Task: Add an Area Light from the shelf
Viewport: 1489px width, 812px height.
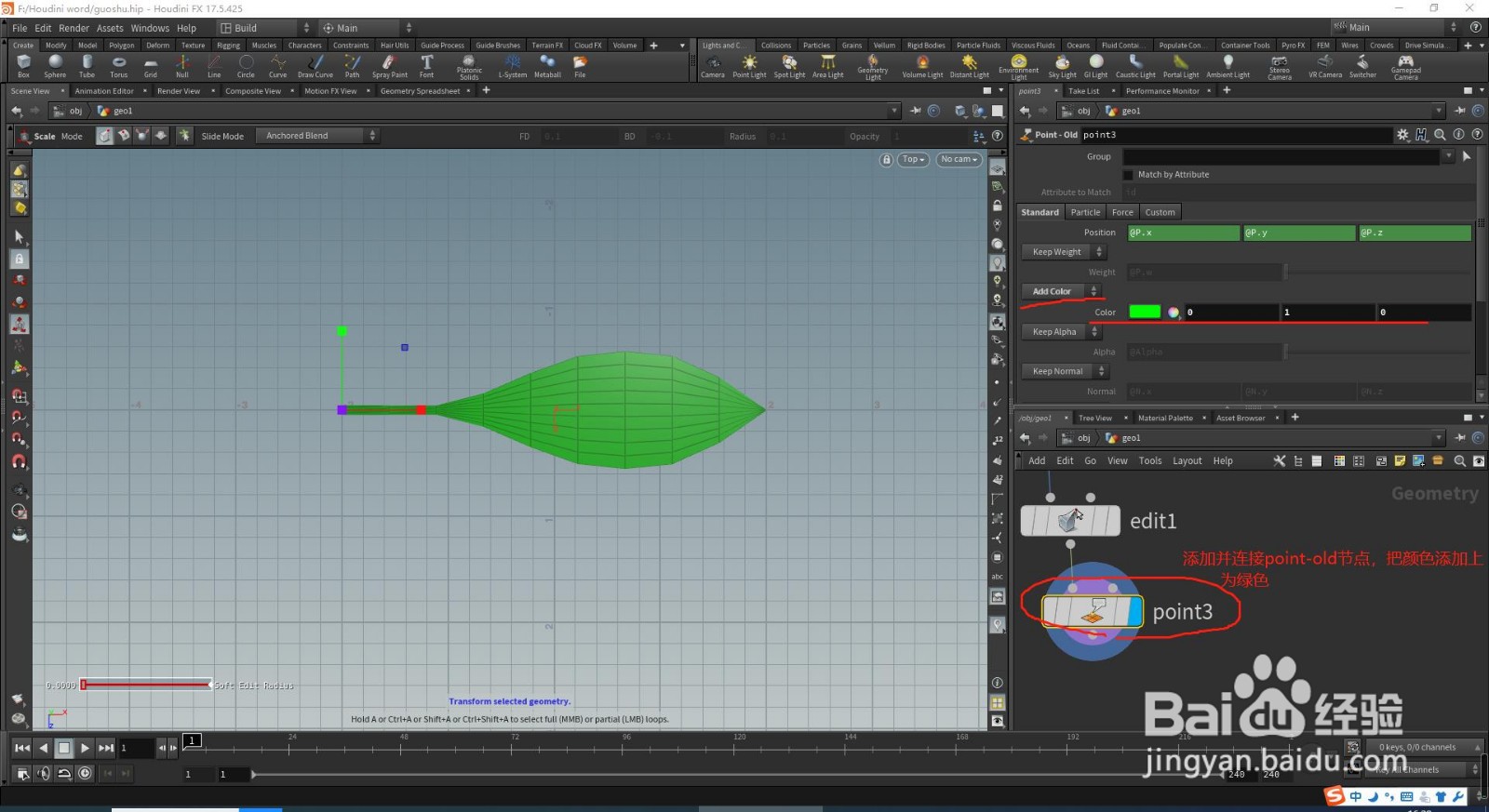Action: (x=827, y=66)
